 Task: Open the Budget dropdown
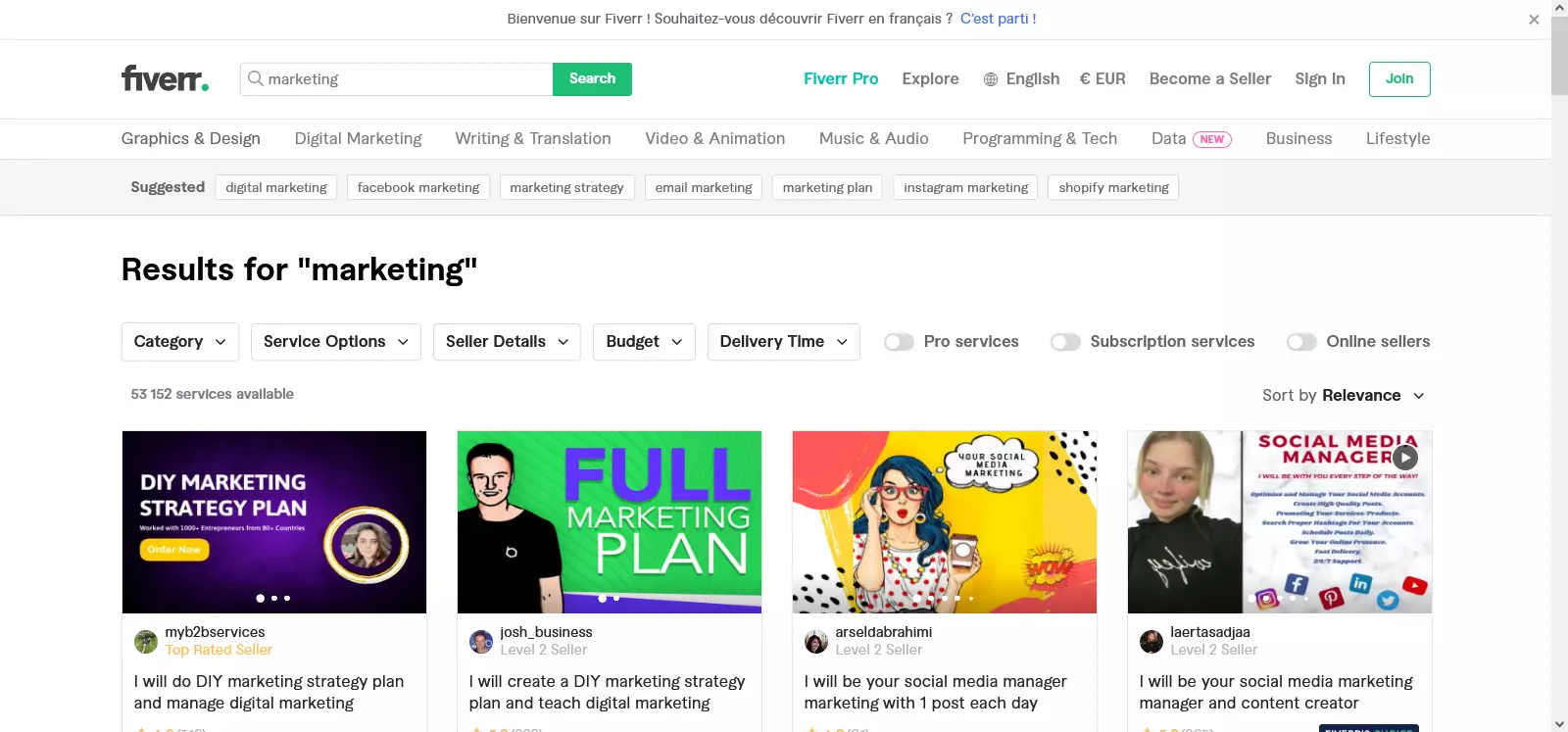click(x=644, y=342)
